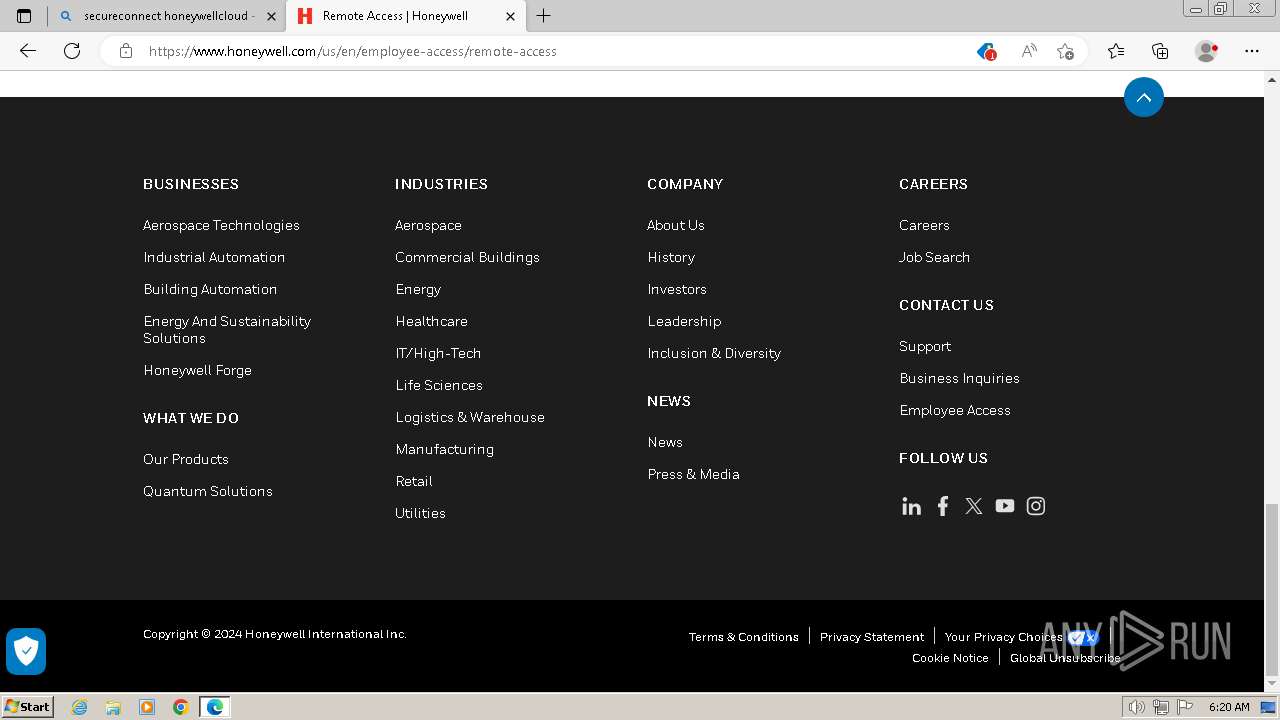Screen dimensions: 1280x720
Task: Click the page vertical scrollbar thumb
Action: (1272, 590)
